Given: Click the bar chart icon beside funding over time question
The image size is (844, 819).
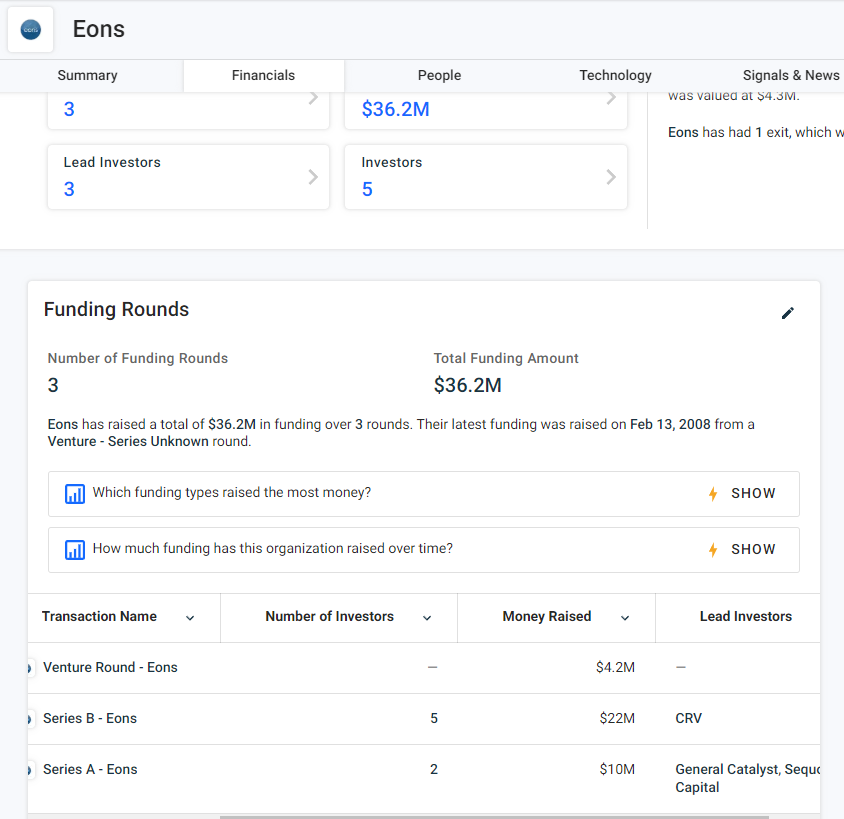Looking at the screenshot, I should tap(75, 549).
